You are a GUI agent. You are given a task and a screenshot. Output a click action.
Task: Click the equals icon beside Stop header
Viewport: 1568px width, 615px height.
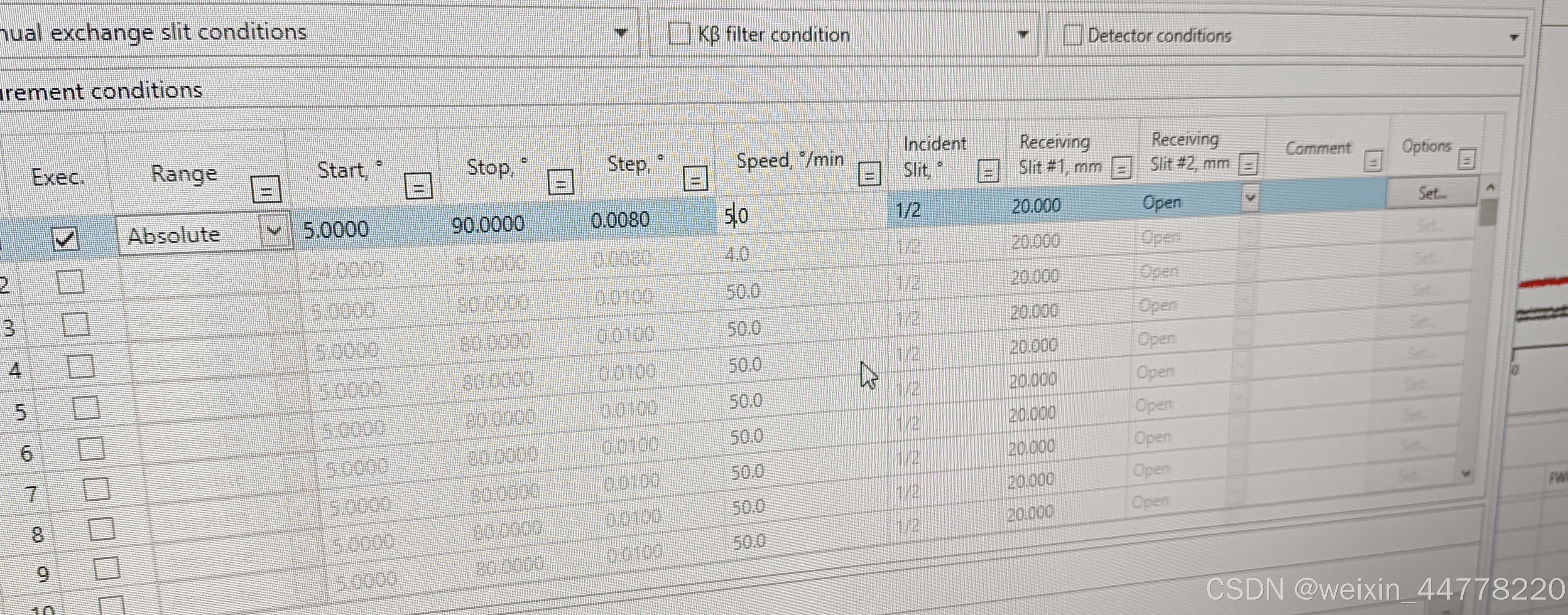[560, 183]
